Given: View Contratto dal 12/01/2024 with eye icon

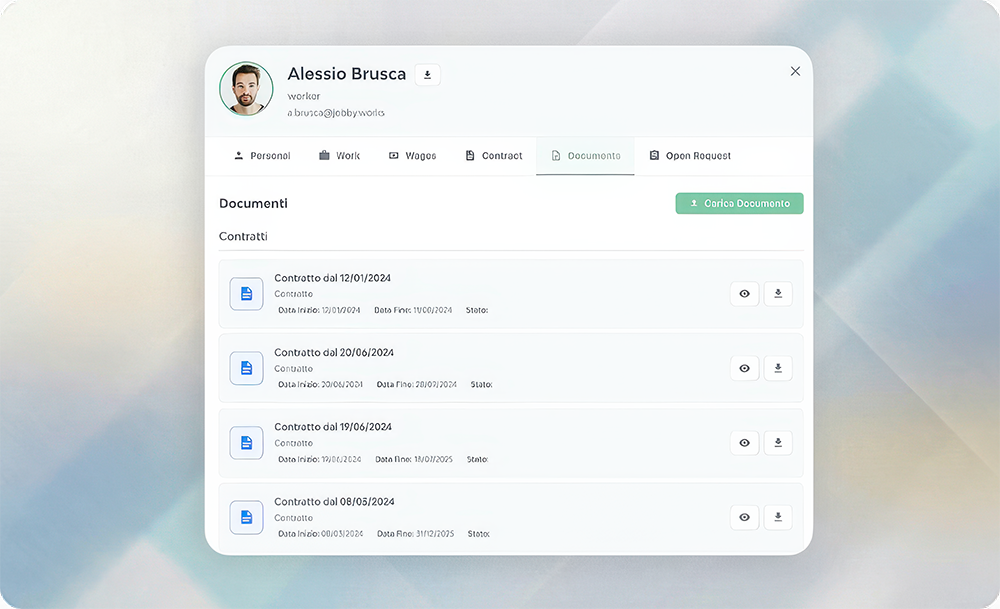Looking at the screenshot, I should click(x=744, y=294).
